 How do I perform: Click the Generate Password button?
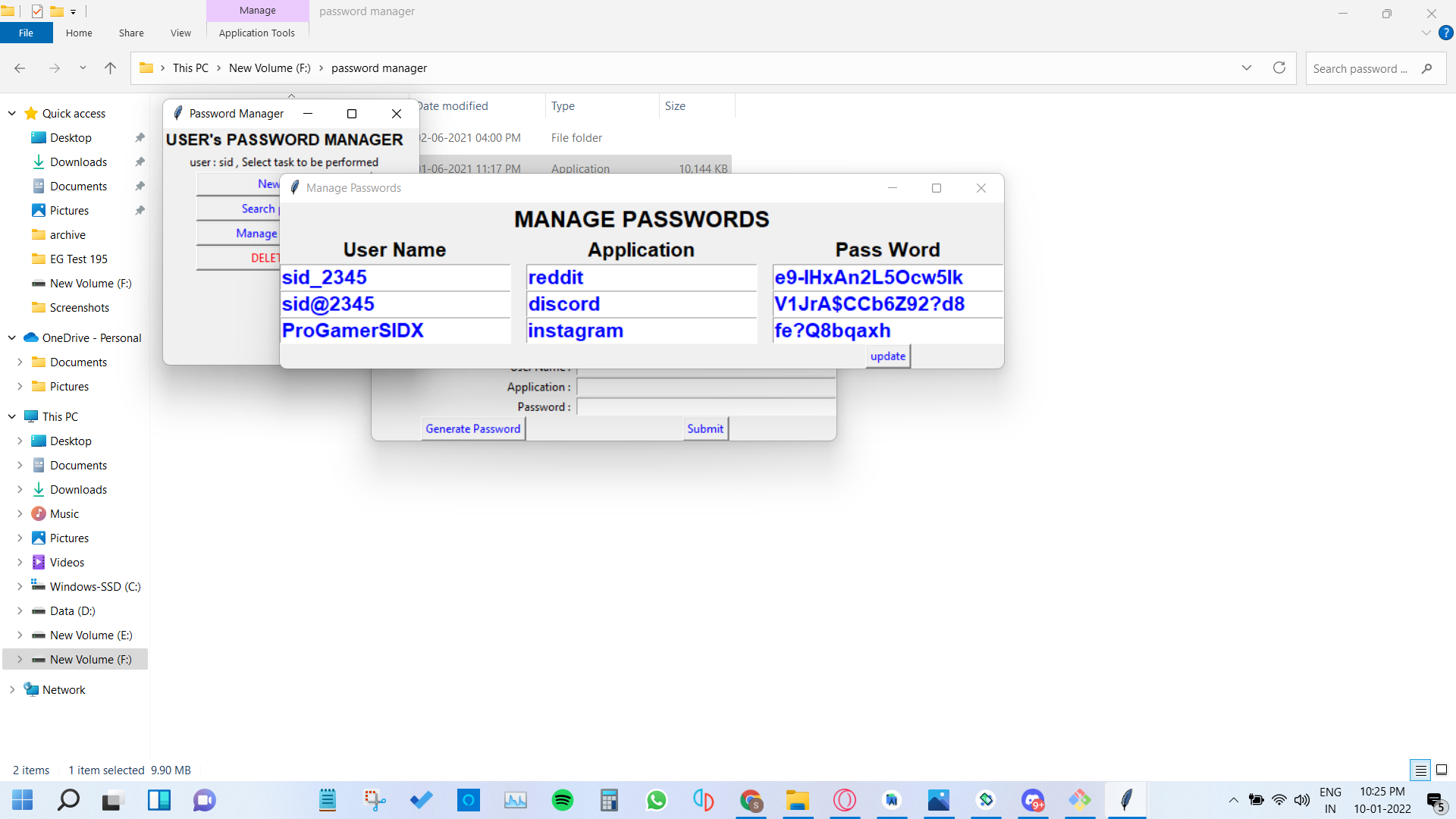click(472, 428)
